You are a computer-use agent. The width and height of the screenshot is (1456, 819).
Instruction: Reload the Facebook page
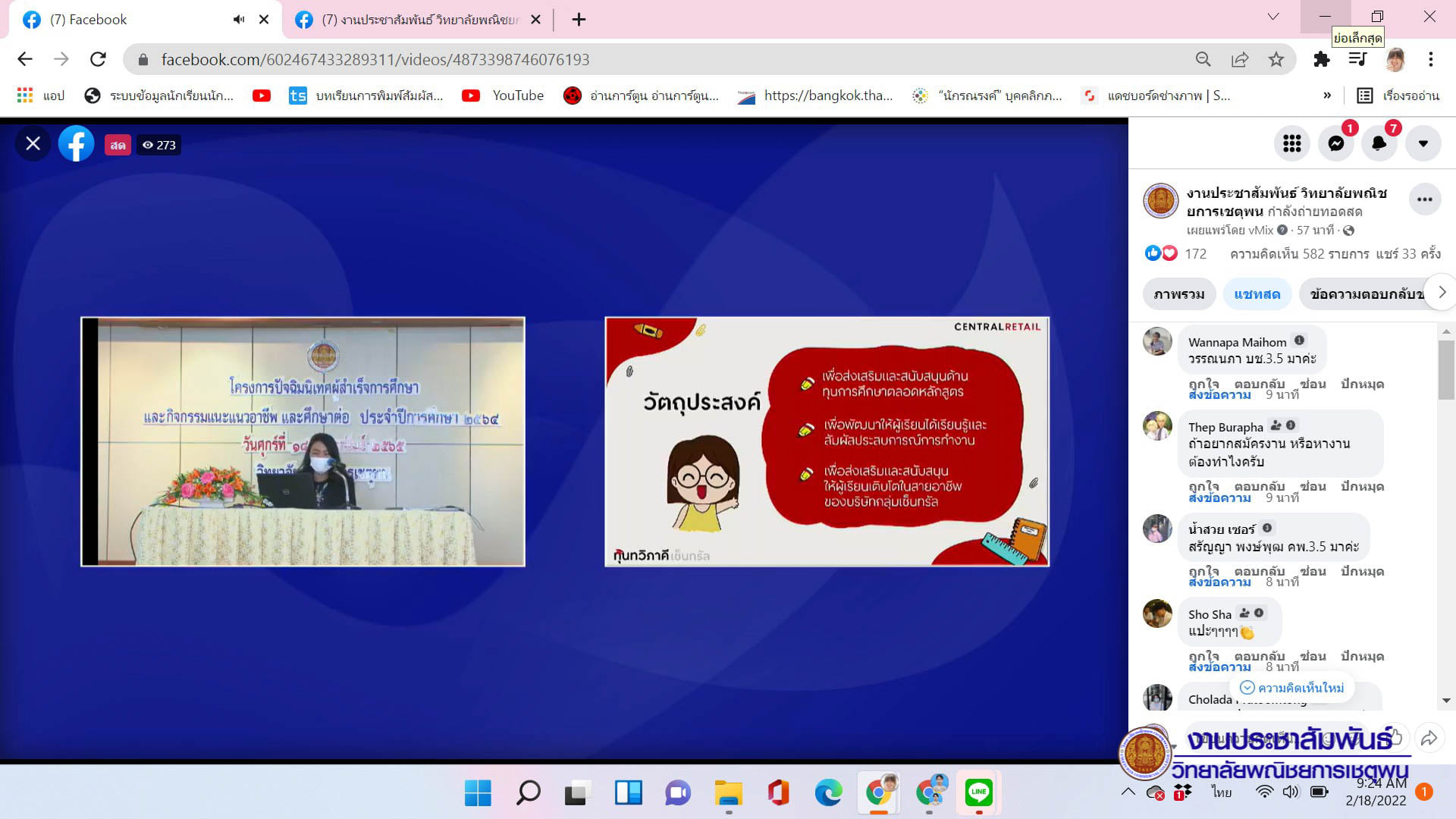pyautogui.click(x=98, y=59)
